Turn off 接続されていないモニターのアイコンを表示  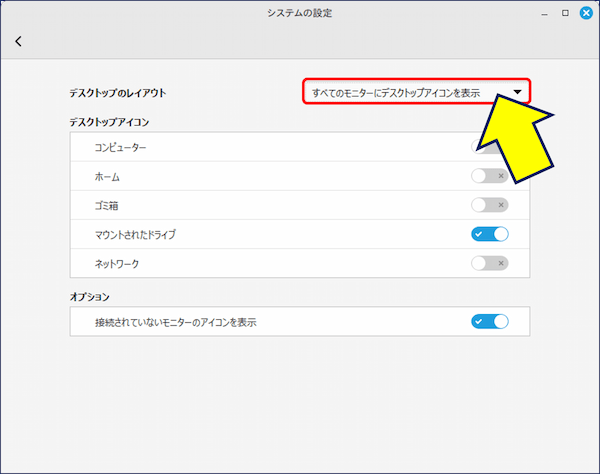(x=490, y=321)
